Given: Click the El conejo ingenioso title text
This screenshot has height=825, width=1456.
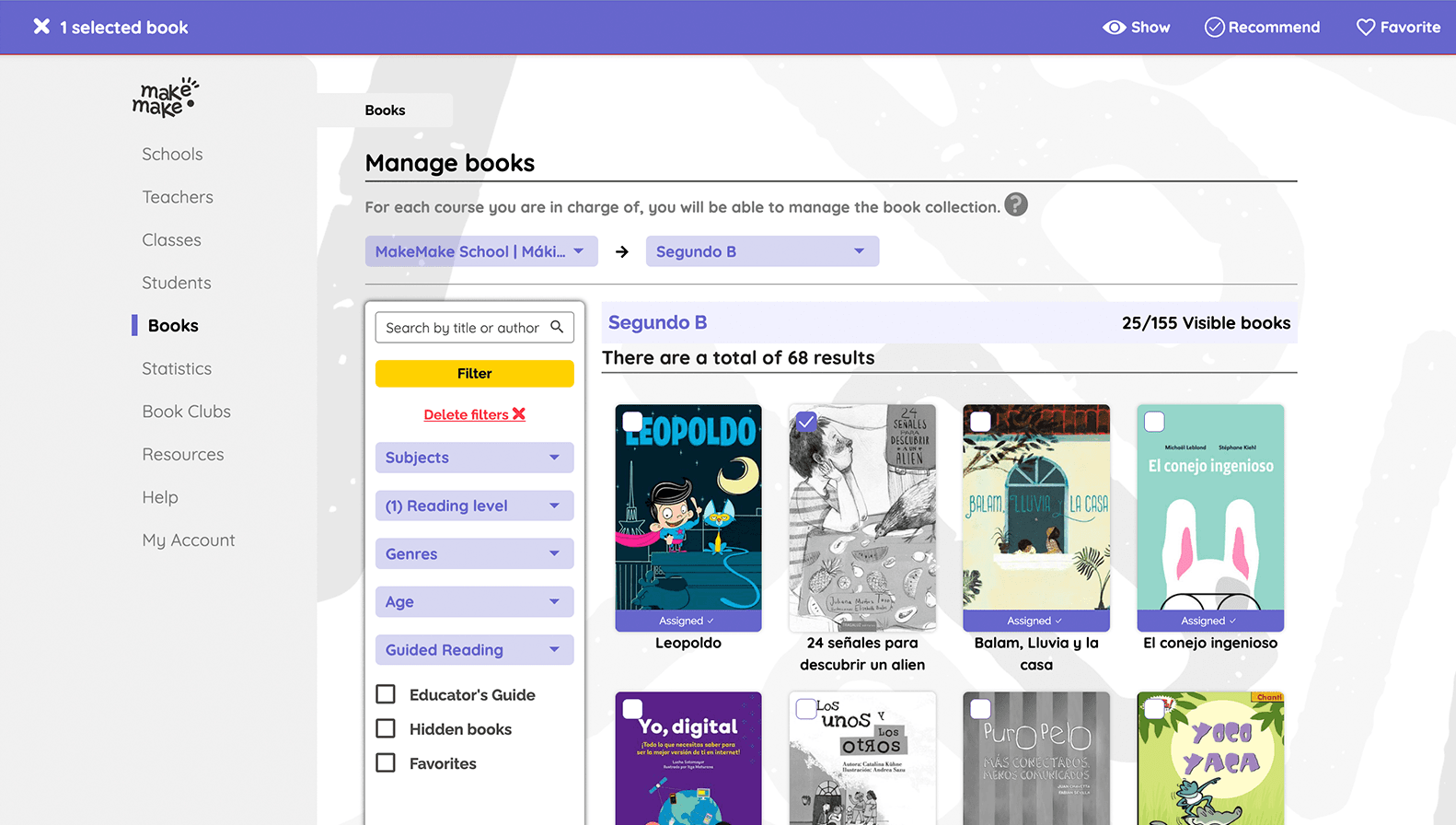Looking at the screenshot, I should pyautogui.click(x=1210, y=643).
